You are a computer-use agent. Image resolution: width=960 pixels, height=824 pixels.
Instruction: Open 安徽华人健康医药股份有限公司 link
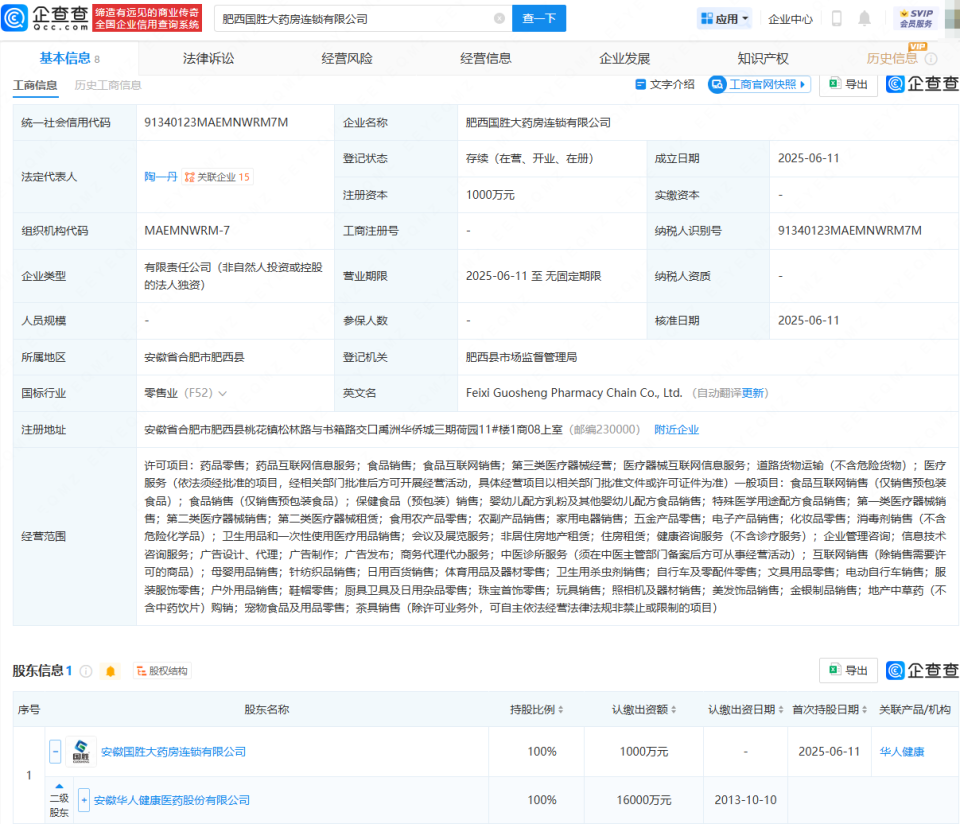click(x=171, y=800)
